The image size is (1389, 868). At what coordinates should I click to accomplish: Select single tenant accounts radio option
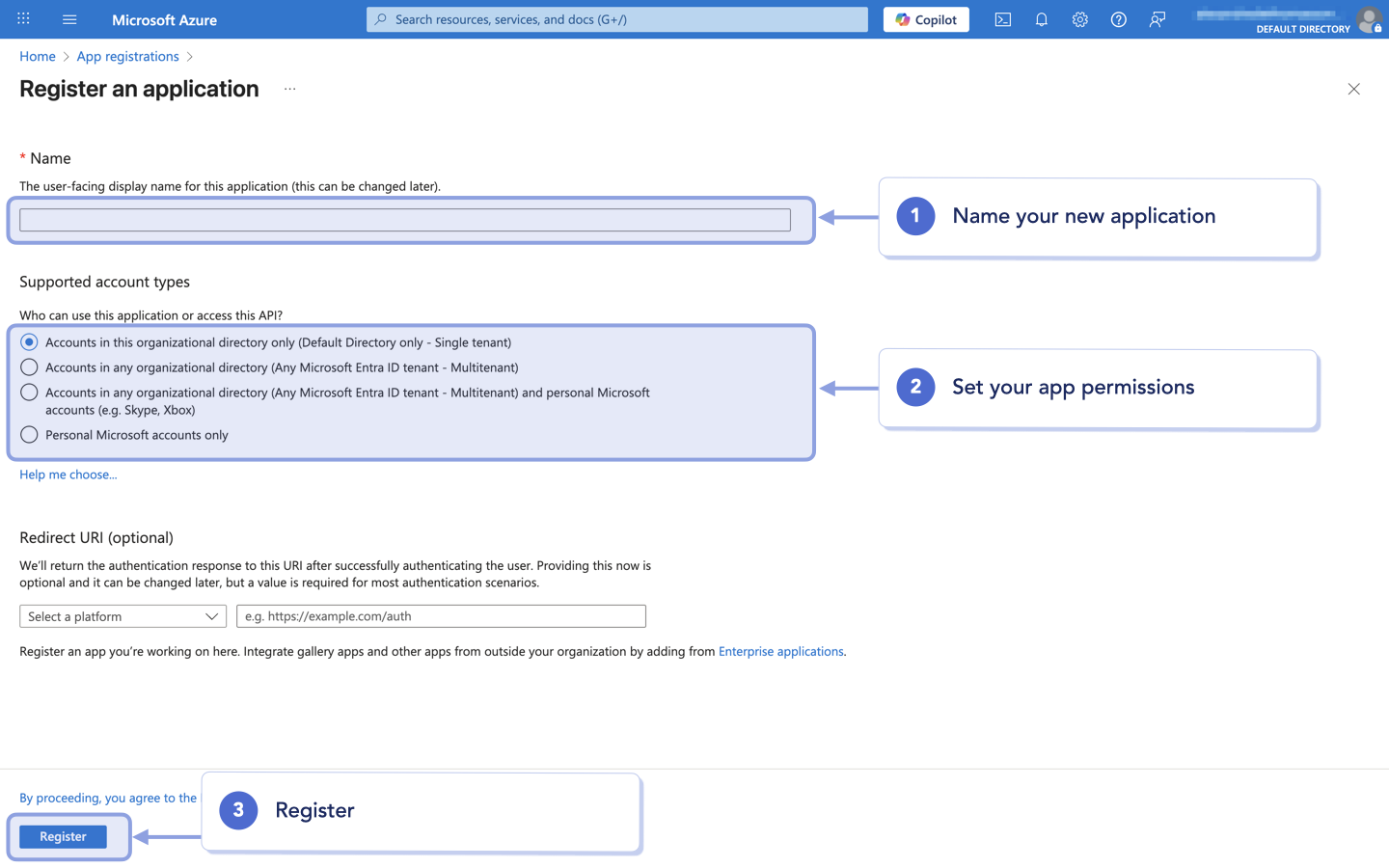[30, 342]
